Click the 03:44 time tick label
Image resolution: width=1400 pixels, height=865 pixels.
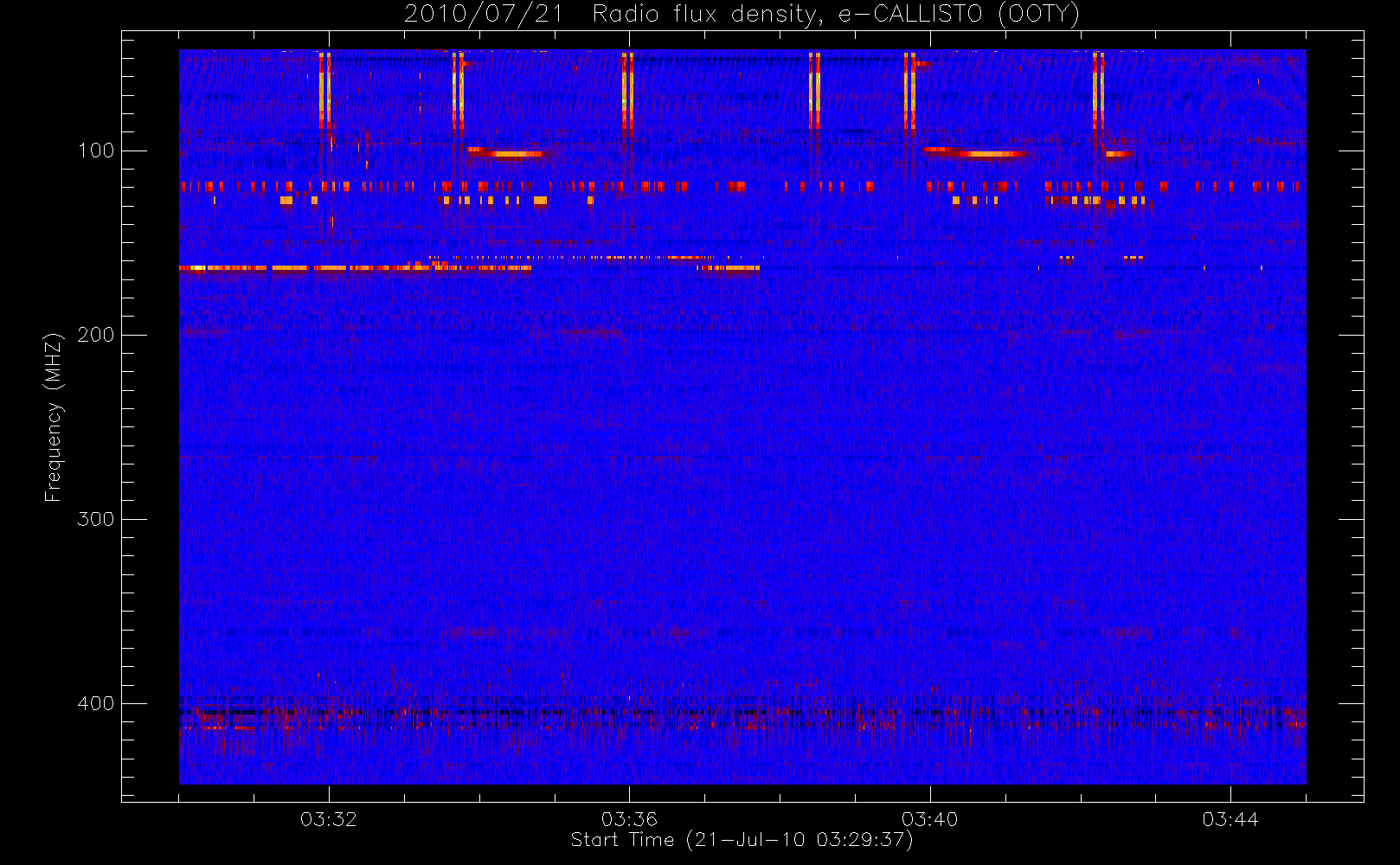click(x=1230, y=819)
